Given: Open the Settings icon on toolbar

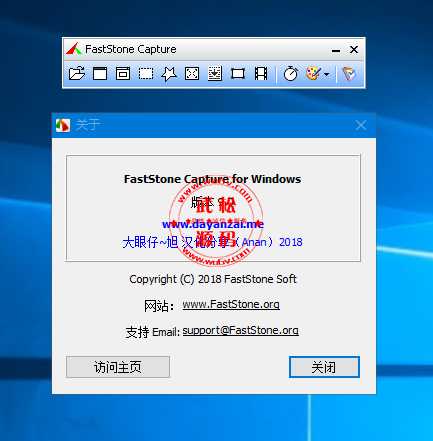Looking at the screenshot, I should 349,73.
